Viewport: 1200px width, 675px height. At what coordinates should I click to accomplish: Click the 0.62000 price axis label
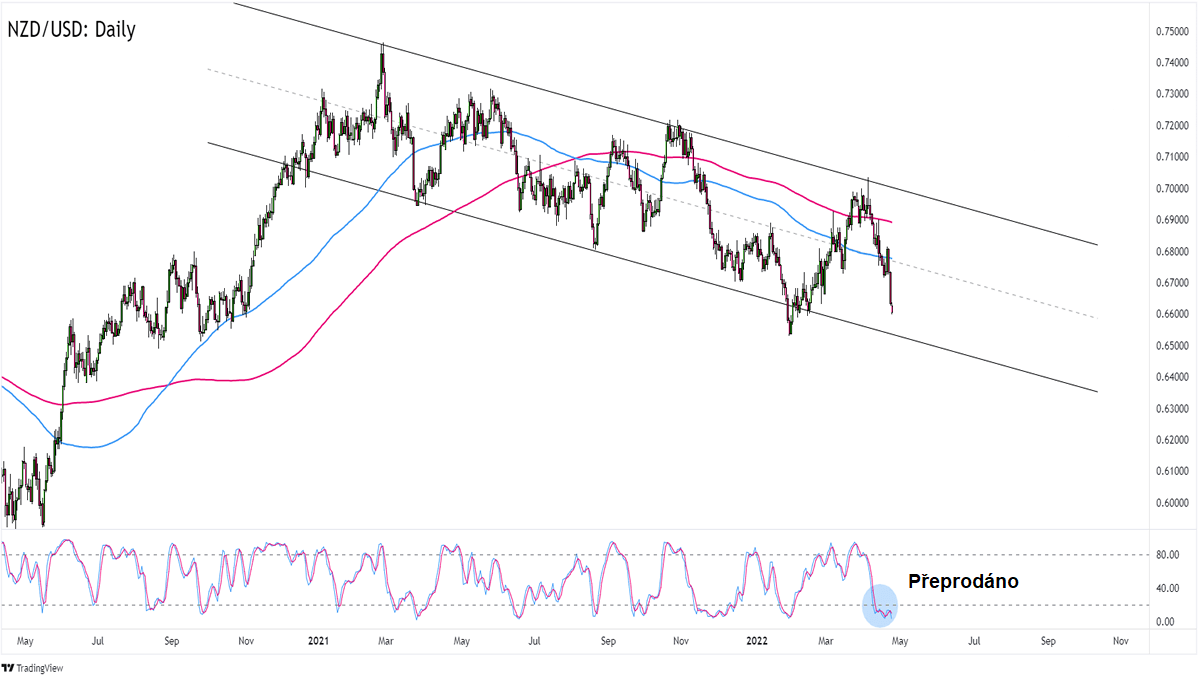point(1172,440)
